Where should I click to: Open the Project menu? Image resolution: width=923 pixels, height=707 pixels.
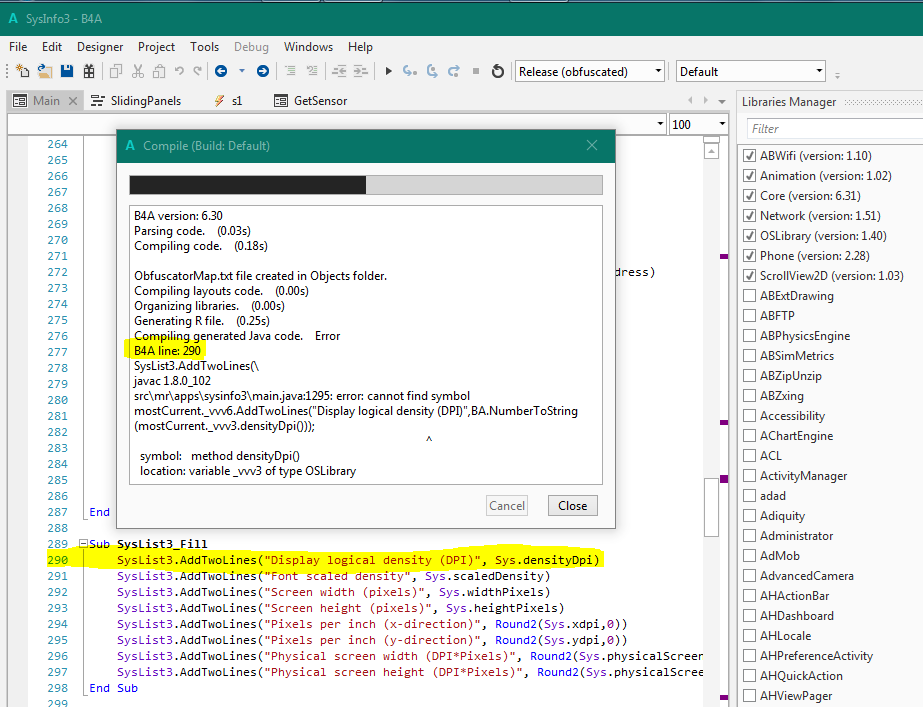click(x=156, y=47)
